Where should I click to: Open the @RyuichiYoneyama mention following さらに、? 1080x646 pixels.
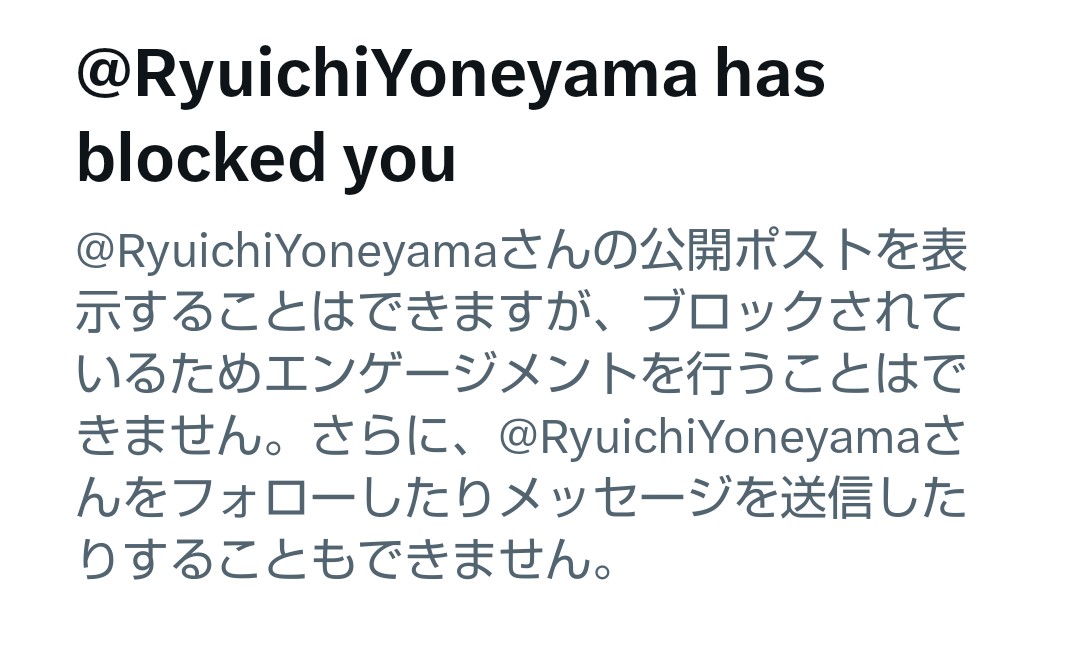(x=709, y=439)
